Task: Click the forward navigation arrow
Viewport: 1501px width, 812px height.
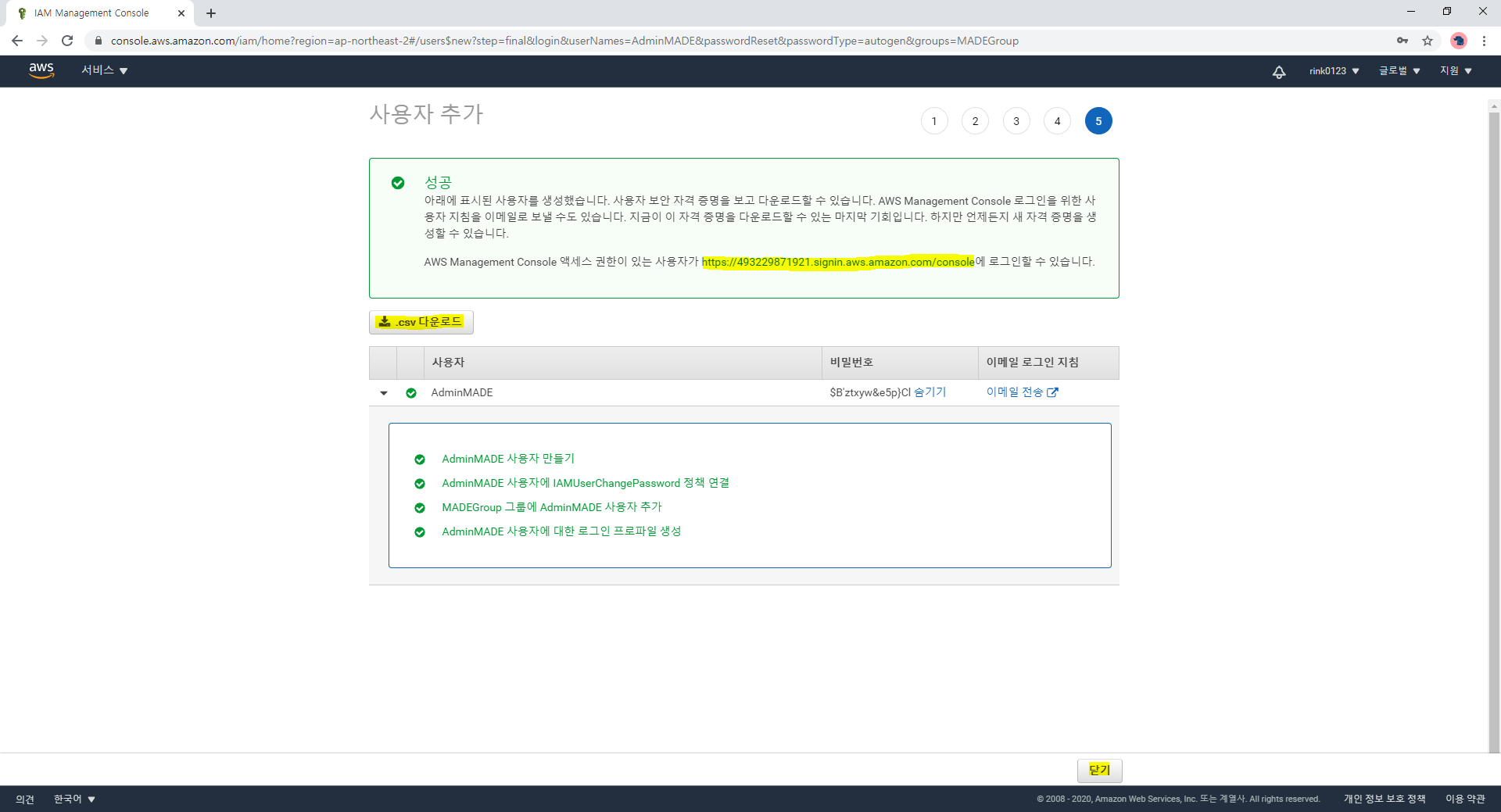Action: pos(42,41)
